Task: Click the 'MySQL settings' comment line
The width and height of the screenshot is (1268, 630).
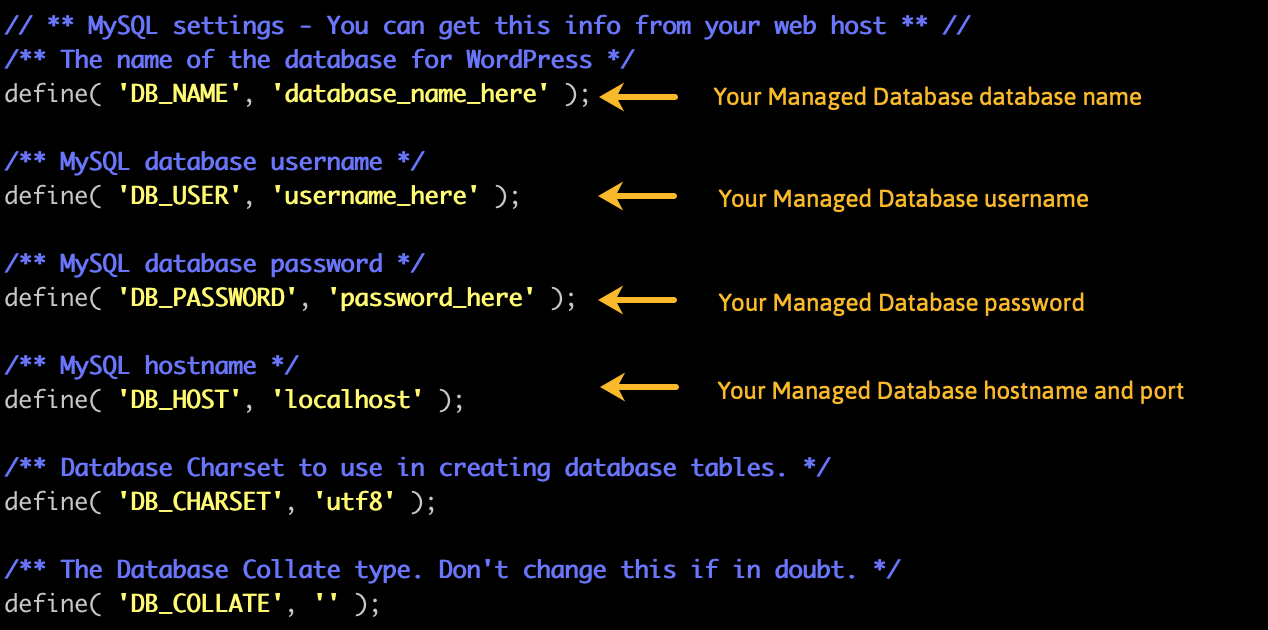Action: point(487,25)
